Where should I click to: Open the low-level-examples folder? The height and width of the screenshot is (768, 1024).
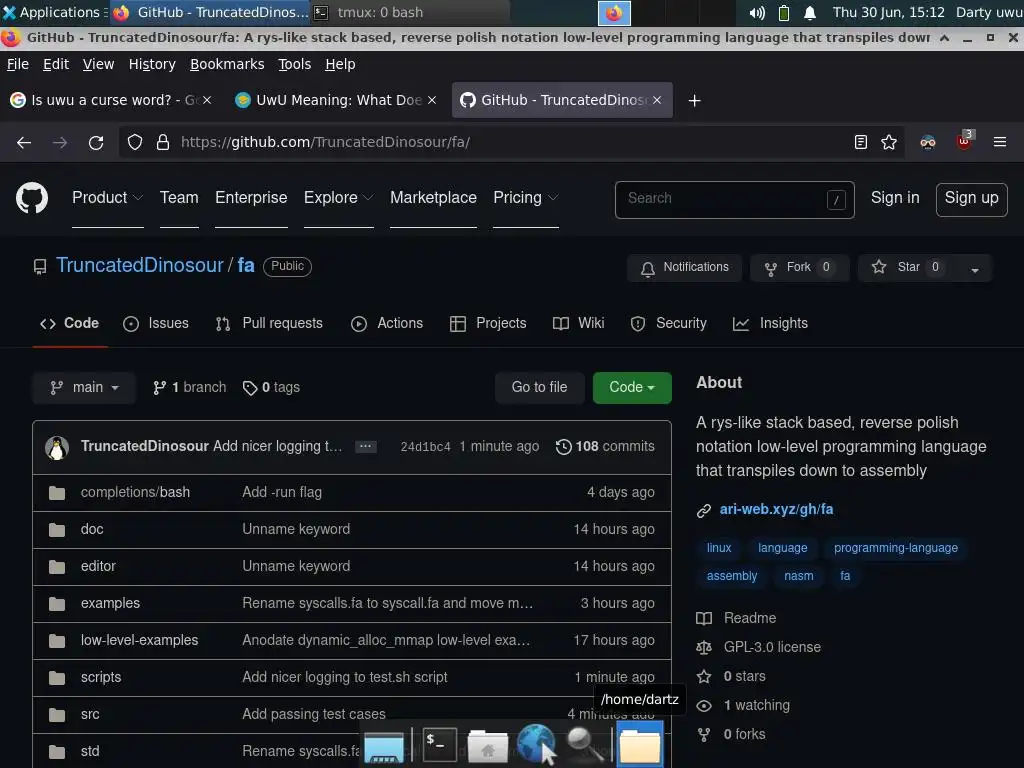click(139, 641)
